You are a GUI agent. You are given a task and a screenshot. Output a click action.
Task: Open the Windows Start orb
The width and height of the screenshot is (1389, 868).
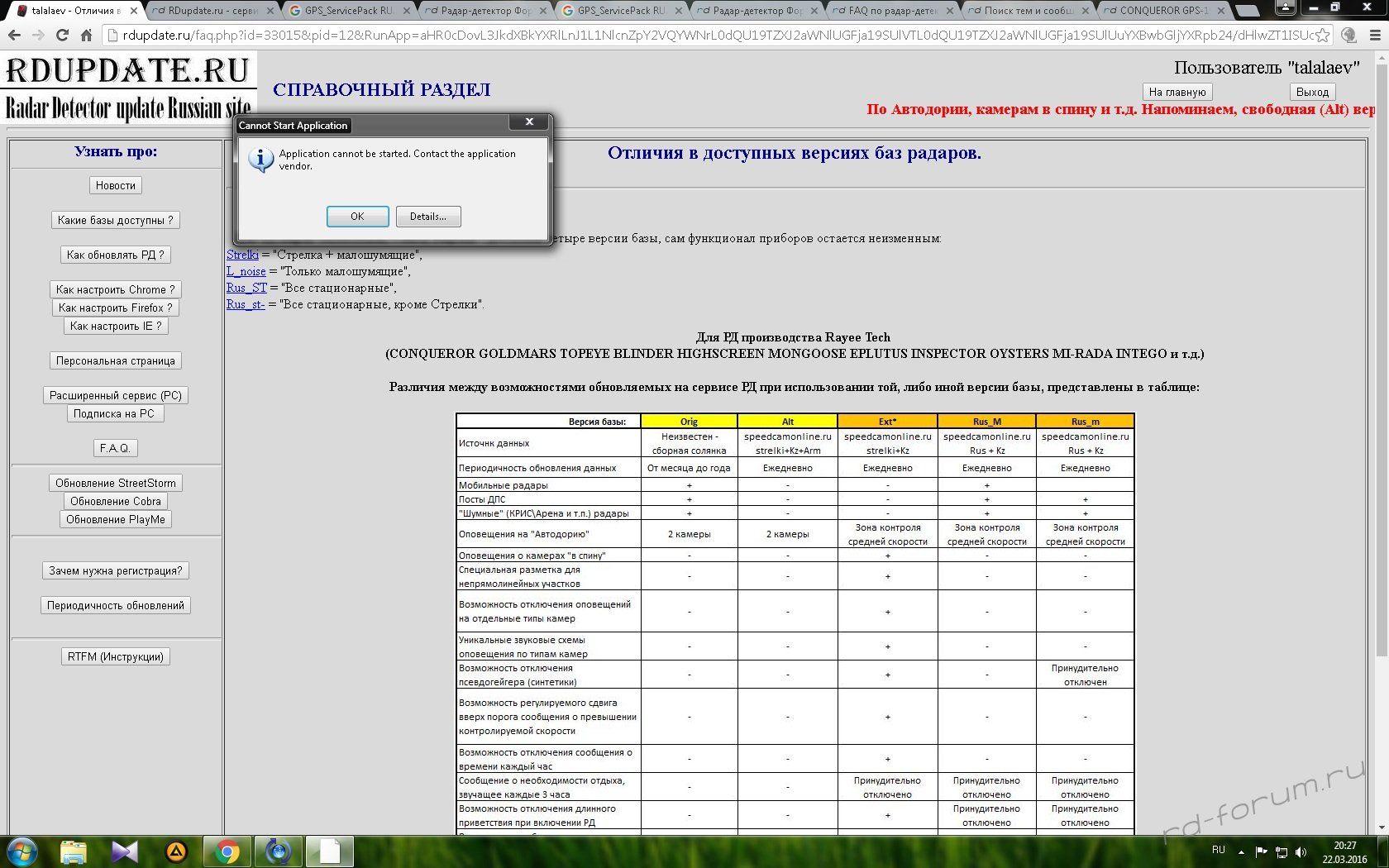(x=21, y=851)
